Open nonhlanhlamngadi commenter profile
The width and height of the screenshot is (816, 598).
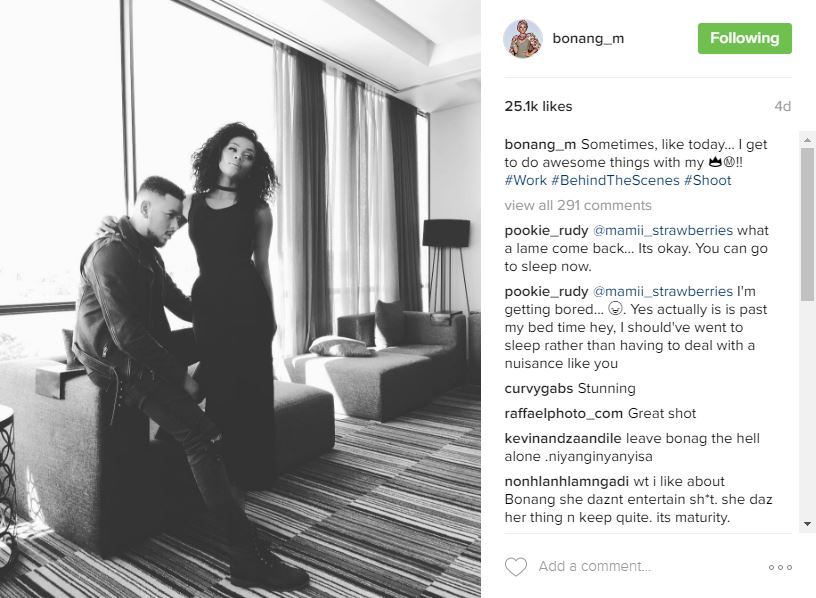567,481
